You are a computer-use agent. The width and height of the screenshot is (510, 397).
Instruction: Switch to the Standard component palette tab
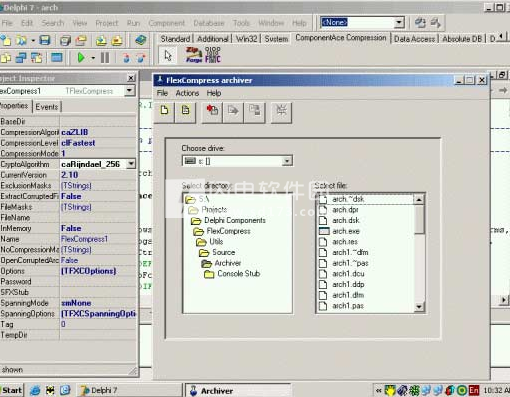pyautogui.click(x=175, y=39)
